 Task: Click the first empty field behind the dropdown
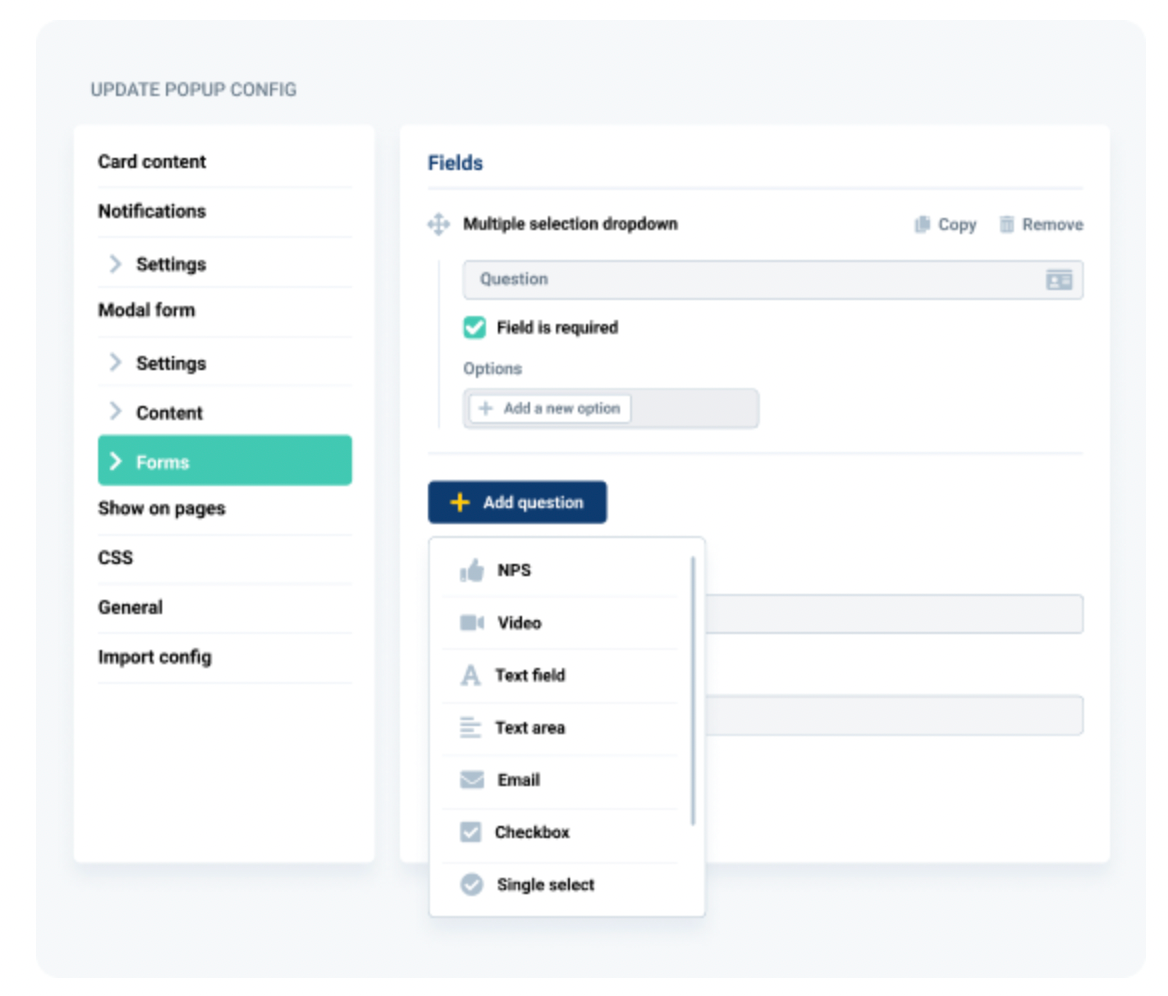pyautogui.click(x=895, y=614)
